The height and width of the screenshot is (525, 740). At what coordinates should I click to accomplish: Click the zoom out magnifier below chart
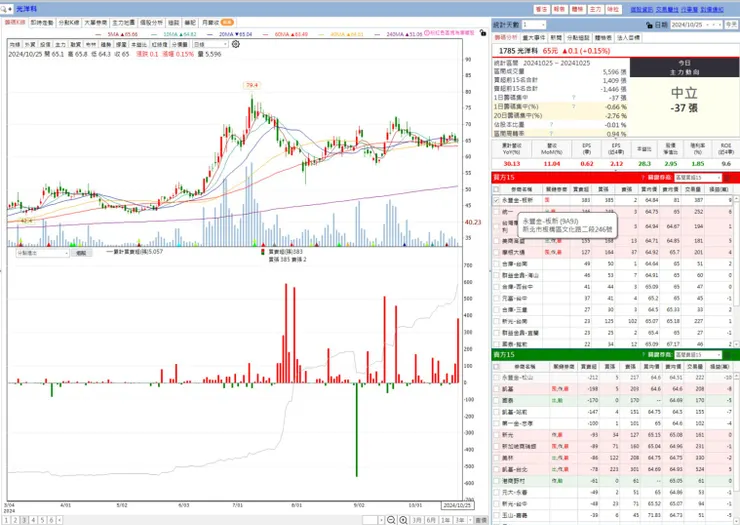pyautogui.click(x=391, y=520)
